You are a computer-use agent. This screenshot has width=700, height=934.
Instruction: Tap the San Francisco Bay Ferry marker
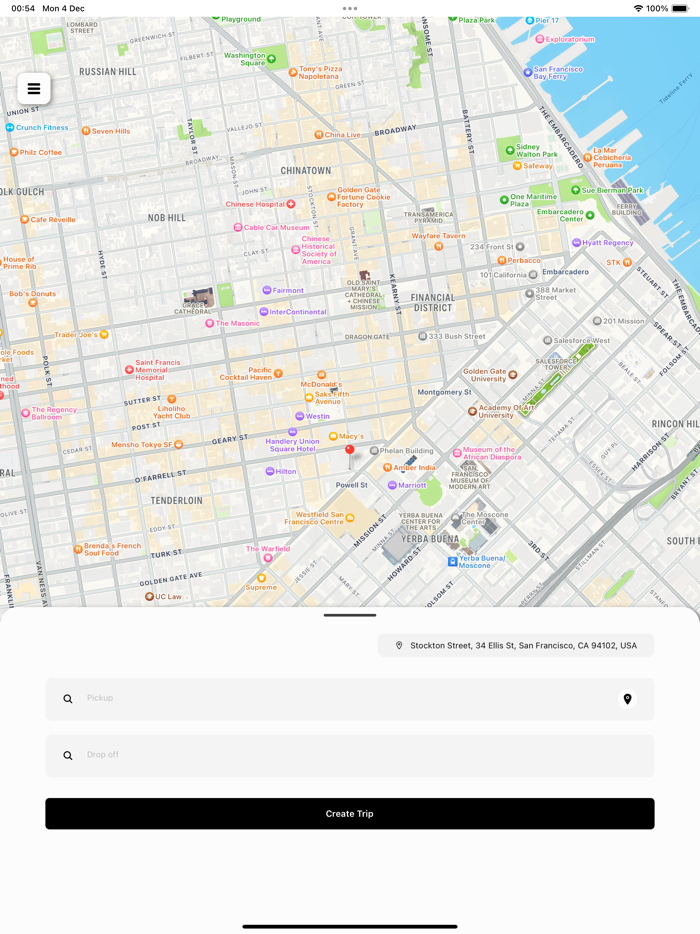[x=527, y=73]
